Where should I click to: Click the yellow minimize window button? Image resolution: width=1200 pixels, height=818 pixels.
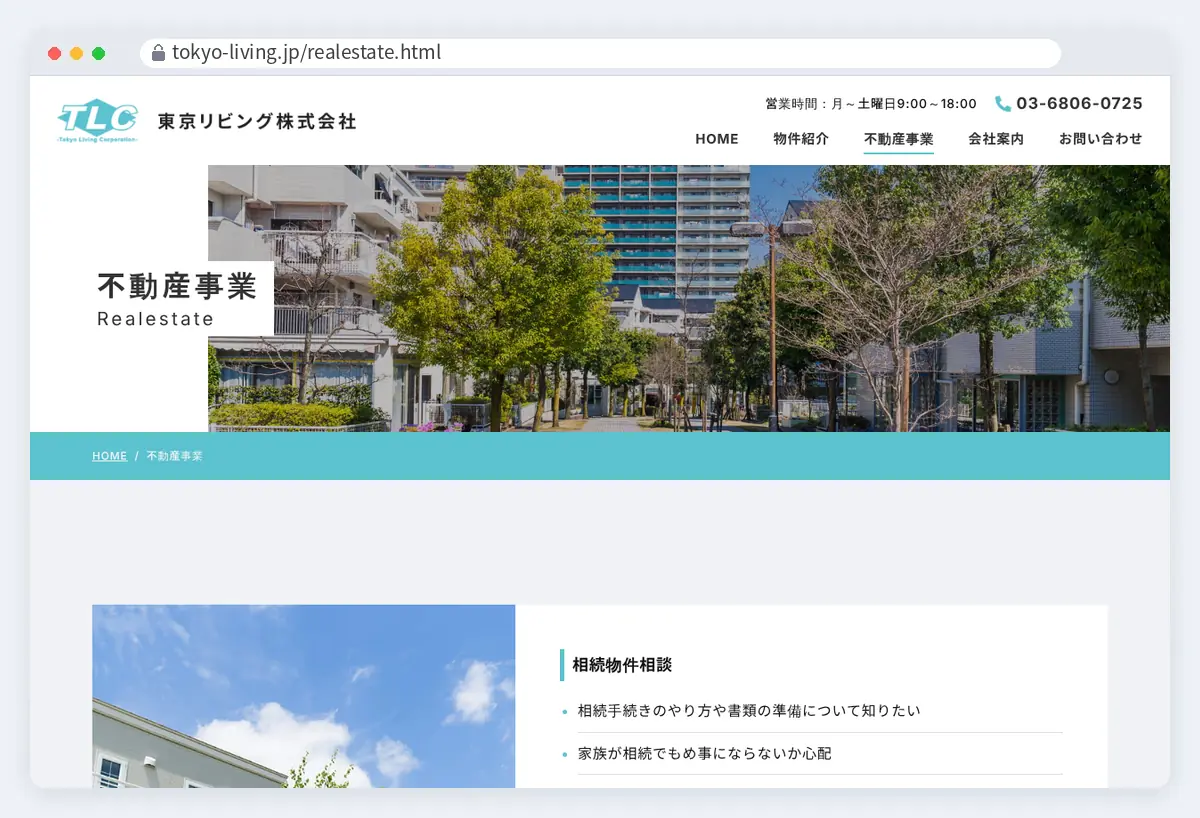click(x=76, y=53)
